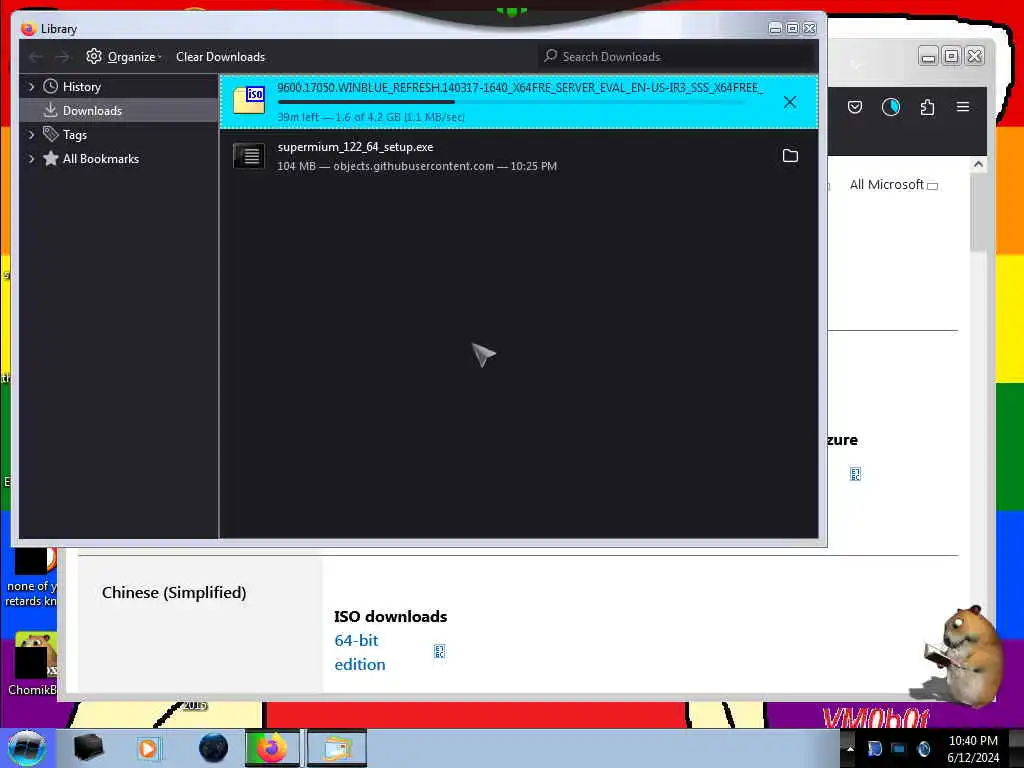
Task: Click the icon next to 64-bit edition
Action: [440, 651]
